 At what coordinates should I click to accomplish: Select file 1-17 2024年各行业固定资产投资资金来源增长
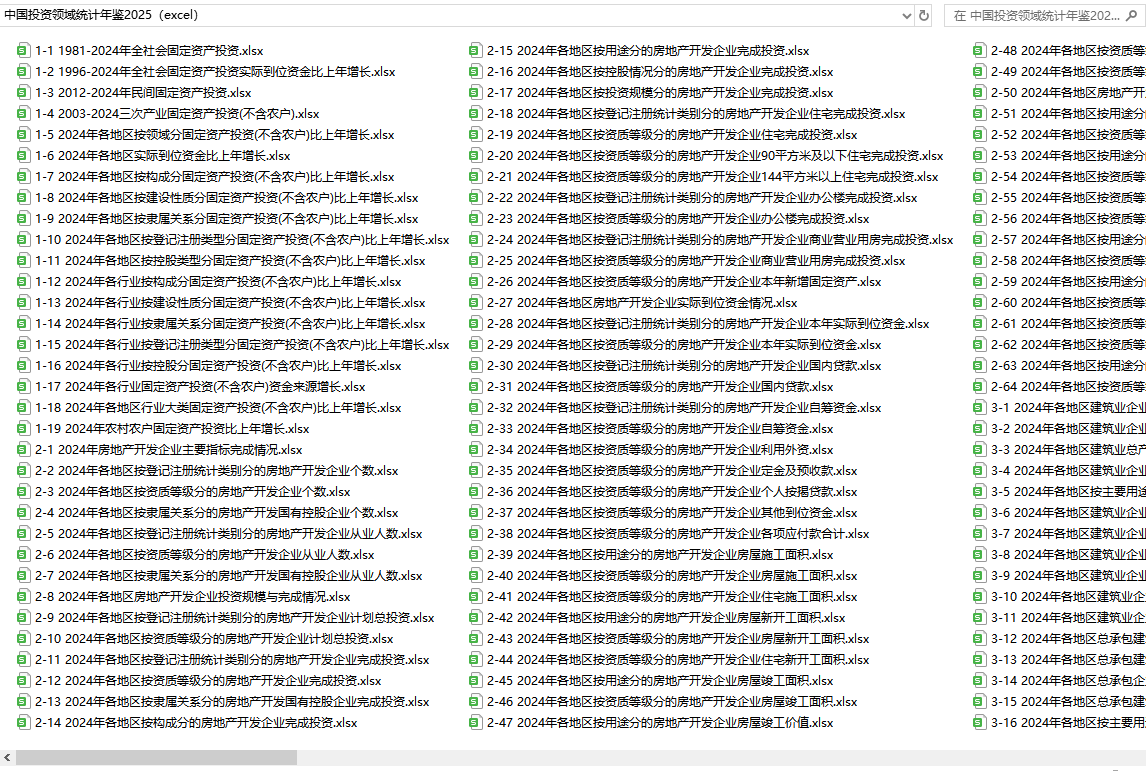(x=200, y=387)
